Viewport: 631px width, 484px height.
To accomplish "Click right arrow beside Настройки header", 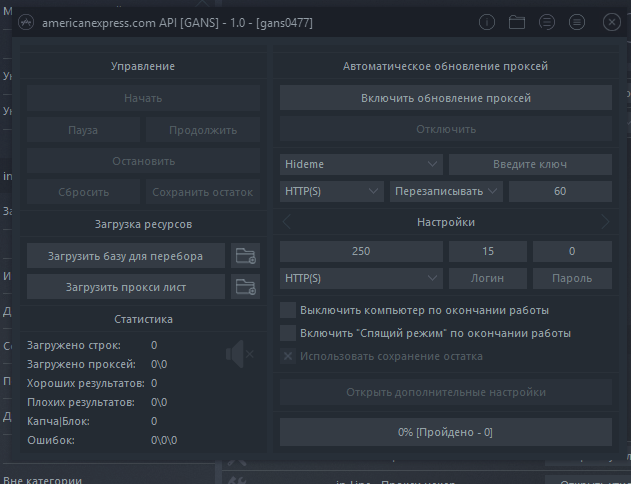I will coord(605,222).
